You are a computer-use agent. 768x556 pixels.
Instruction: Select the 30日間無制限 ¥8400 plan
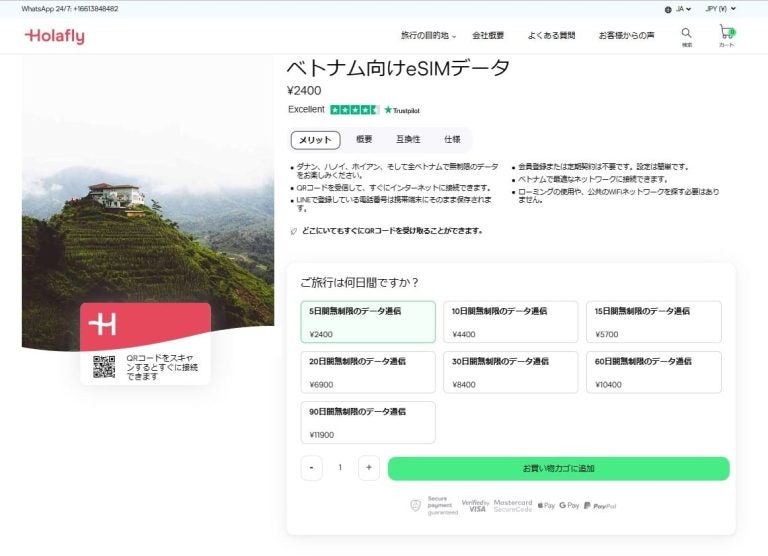coord(511,372)
